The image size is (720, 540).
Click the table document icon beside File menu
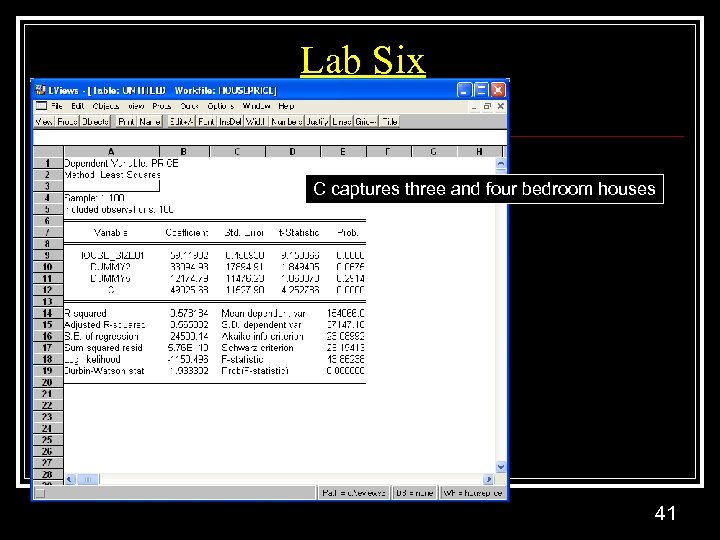pos(41,106)
